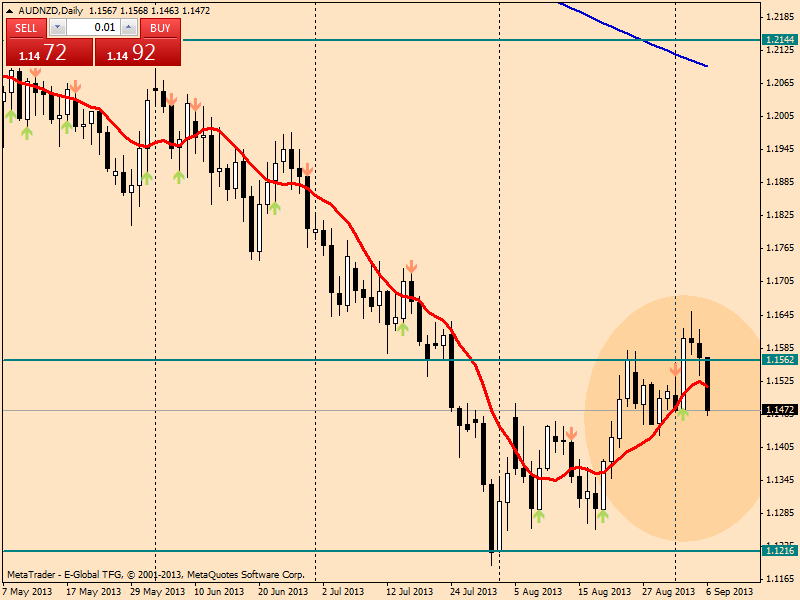
Task: Click the 1.1285 price axis label
Action: [780, 513]
